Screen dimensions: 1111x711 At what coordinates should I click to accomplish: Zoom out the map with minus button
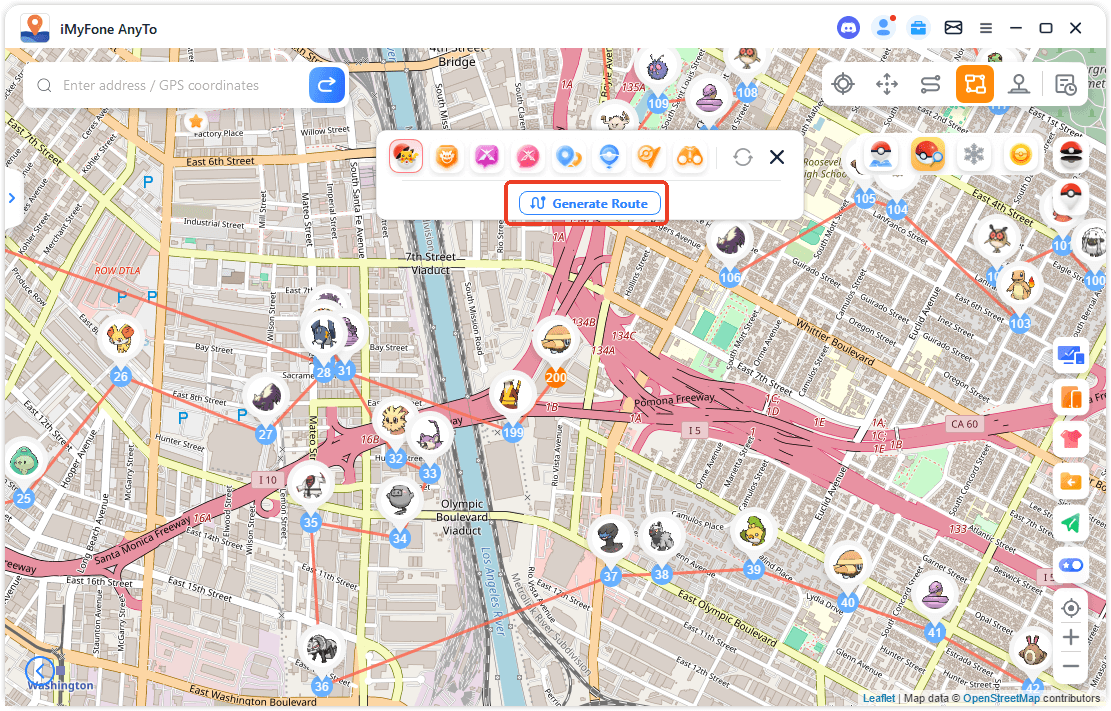pos(1071,666)
